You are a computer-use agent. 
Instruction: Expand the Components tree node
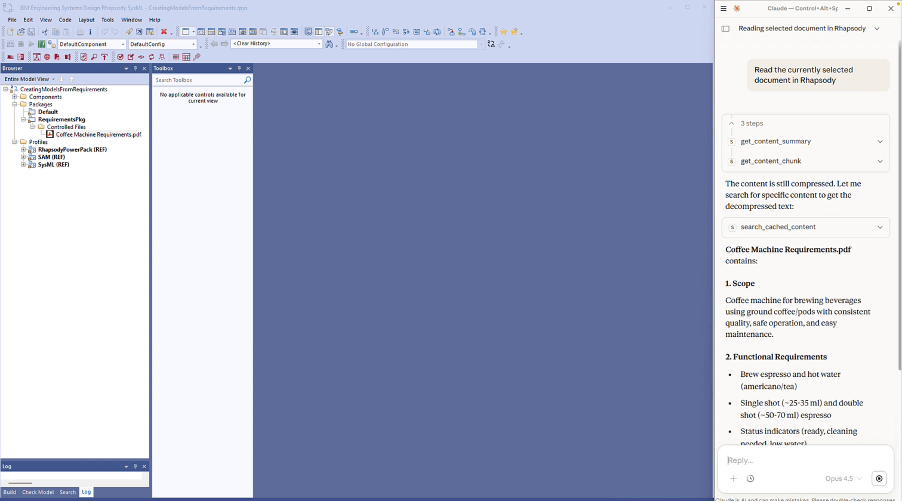click(14, 97)
